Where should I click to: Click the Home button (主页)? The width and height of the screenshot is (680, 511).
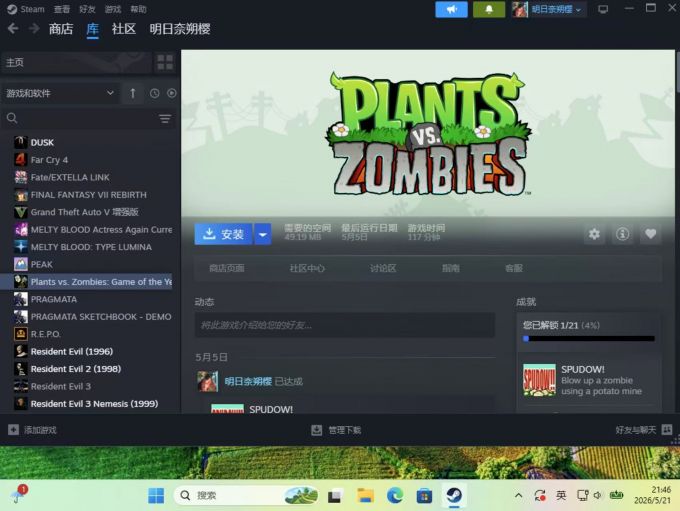tap(76, 62)
